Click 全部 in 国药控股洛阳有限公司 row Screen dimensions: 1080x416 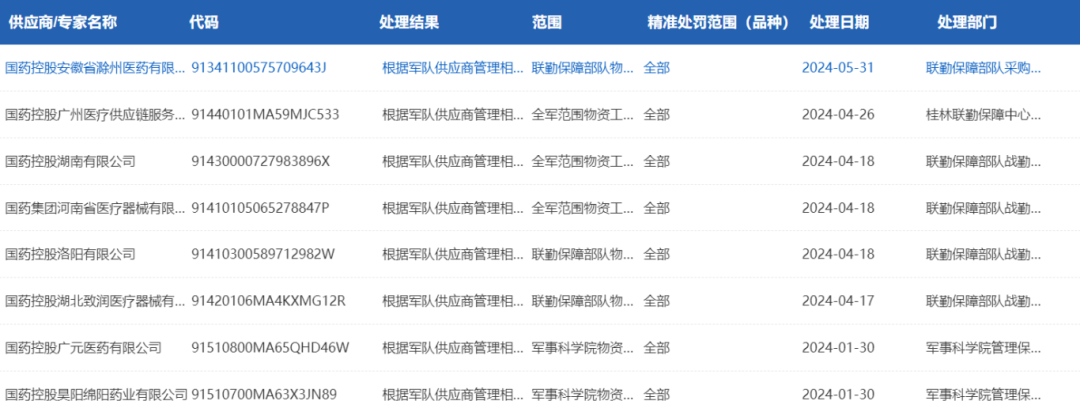click(656, 253)
